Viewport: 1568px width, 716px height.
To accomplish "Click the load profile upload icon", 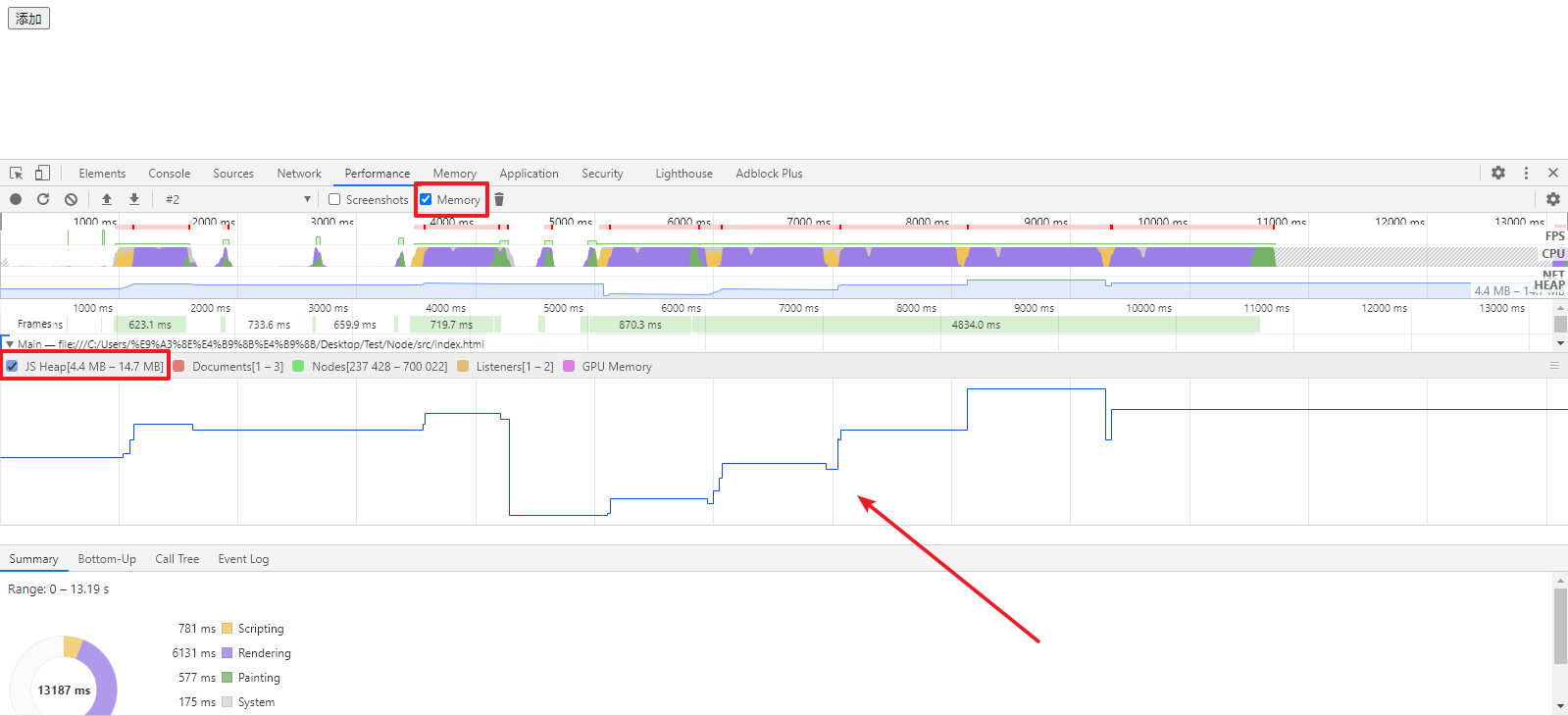I will (107, 199).
